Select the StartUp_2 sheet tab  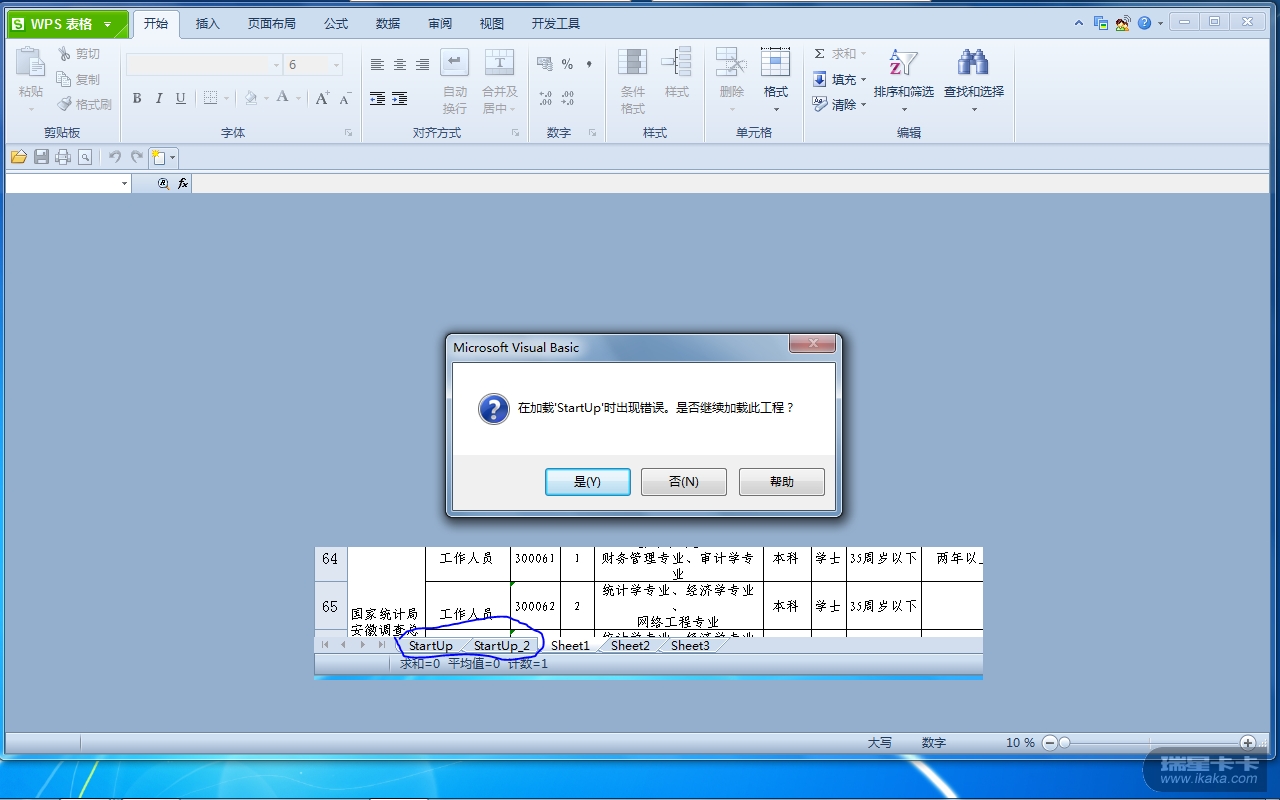pyautogui.click(x=501, y=646)
